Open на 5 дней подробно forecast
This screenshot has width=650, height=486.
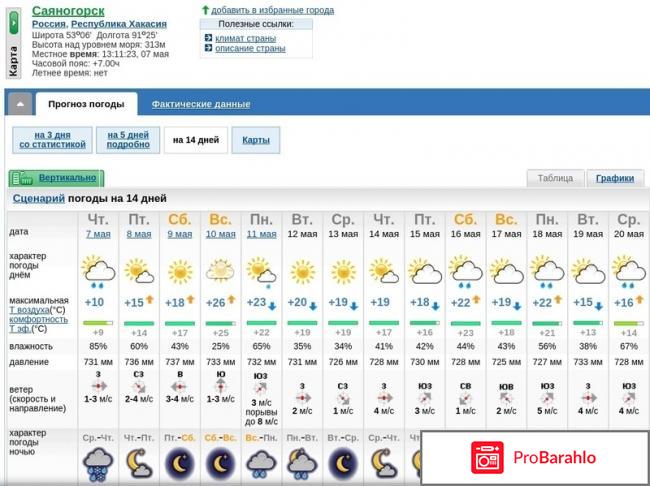[128, 140]
